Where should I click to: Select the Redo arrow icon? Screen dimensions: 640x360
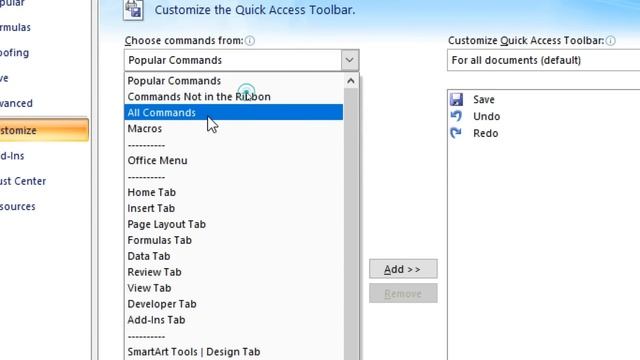tap(456, 133)
